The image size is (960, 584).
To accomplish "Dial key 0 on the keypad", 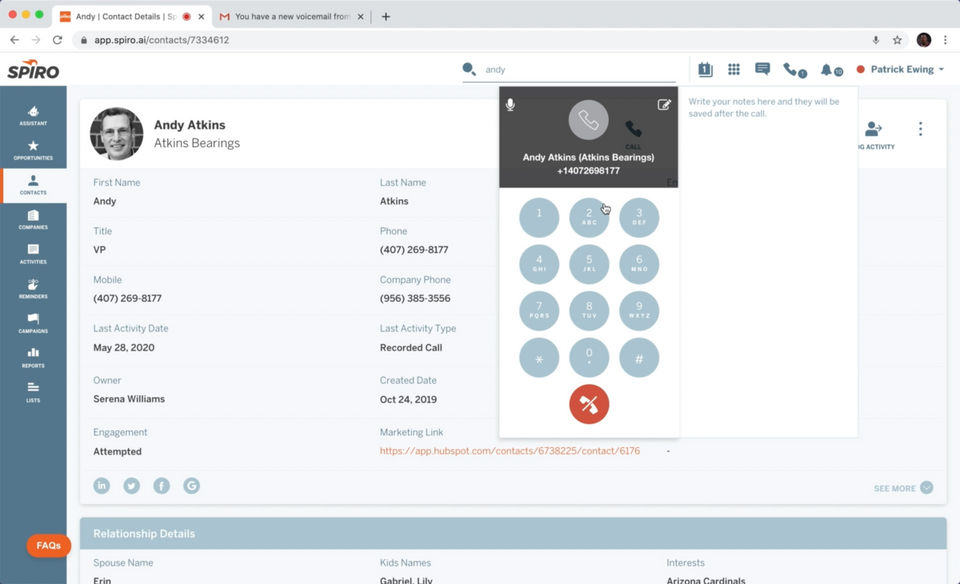I will pos(589,358).
